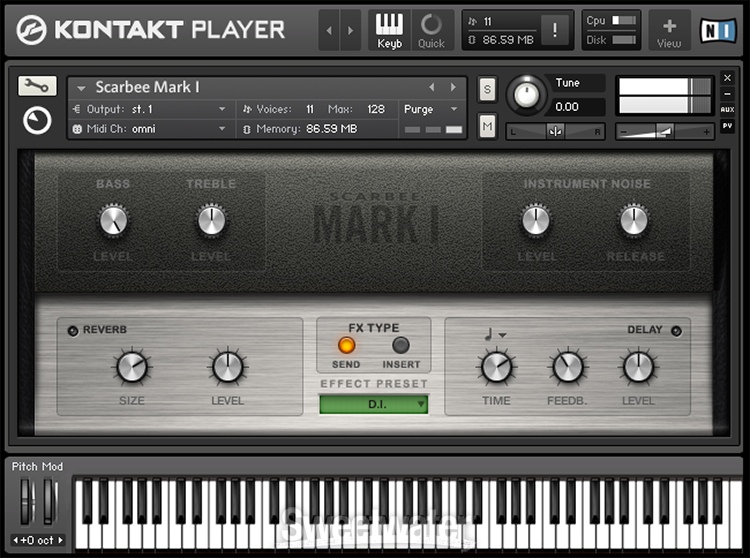Toggle the AUX sends button

[x=727, y=109]
